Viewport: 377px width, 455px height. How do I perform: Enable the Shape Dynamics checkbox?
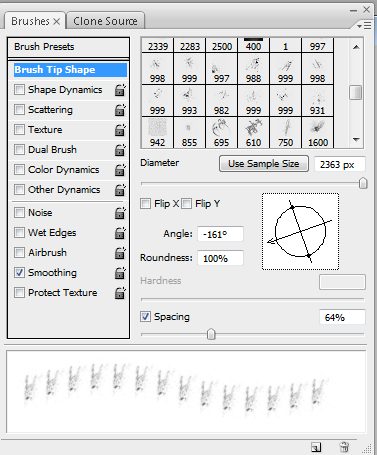point(19,90)
